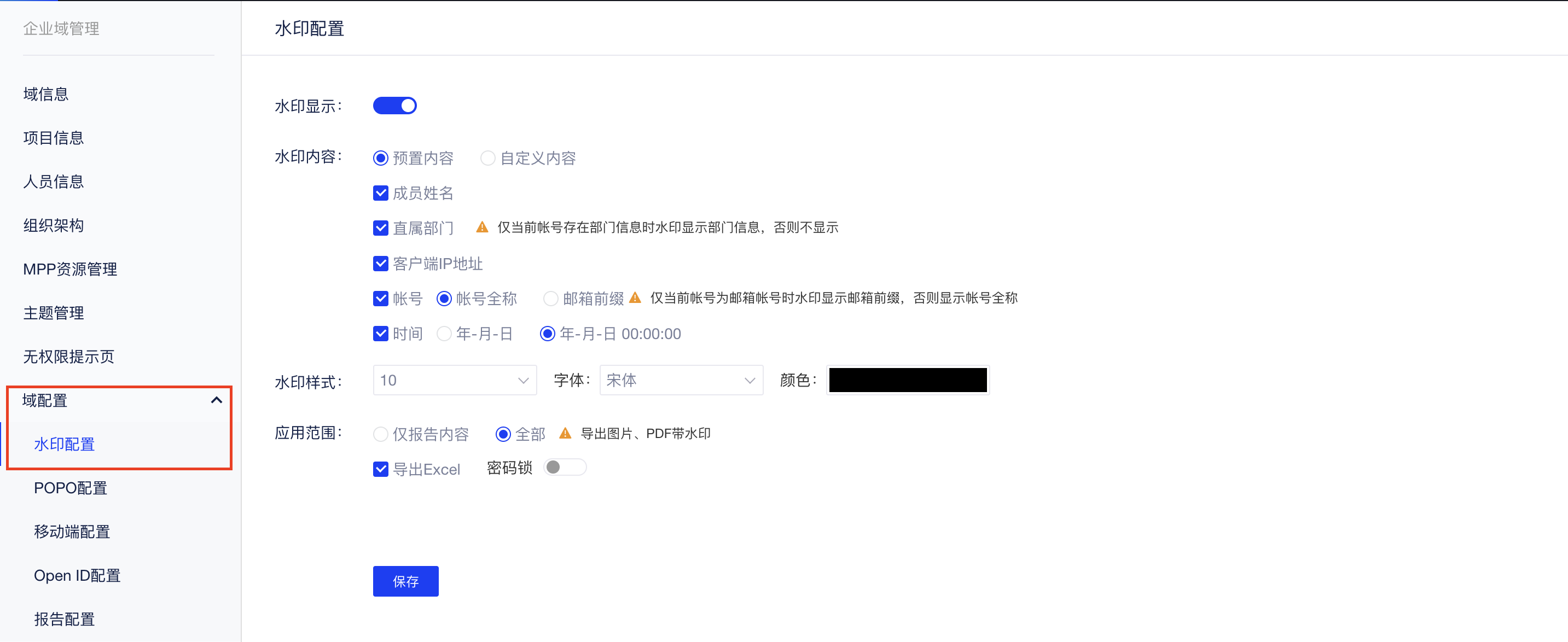Uncheck the 导出Excel checkbox
Viewport: 1568px width, 642px height.
tap(380, 469)
